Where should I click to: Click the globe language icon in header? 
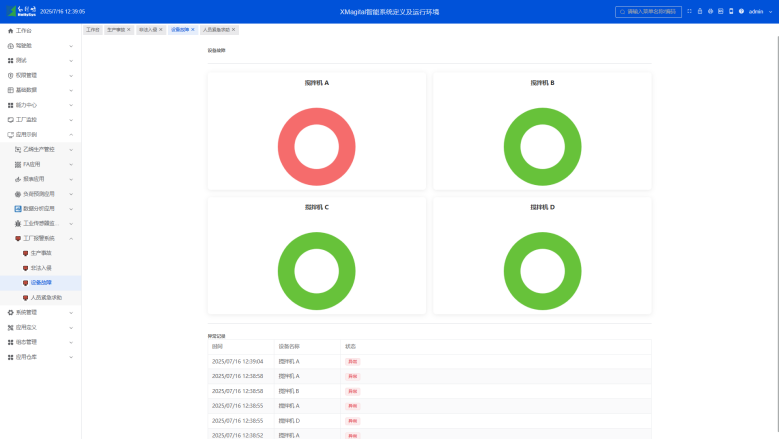[710, 11]
